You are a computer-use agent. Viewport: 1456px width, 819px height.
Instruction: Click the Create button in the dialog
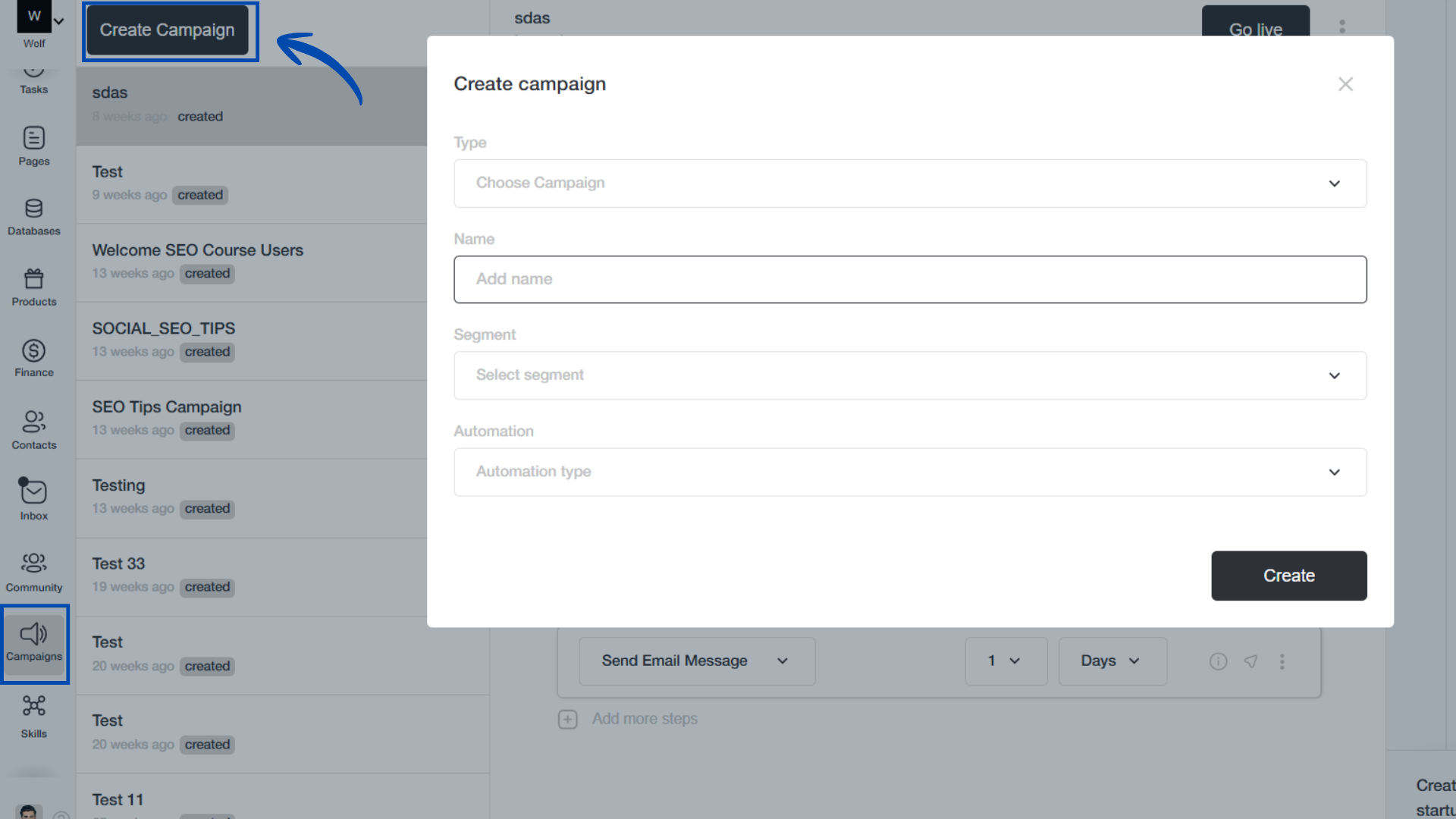1288,576
